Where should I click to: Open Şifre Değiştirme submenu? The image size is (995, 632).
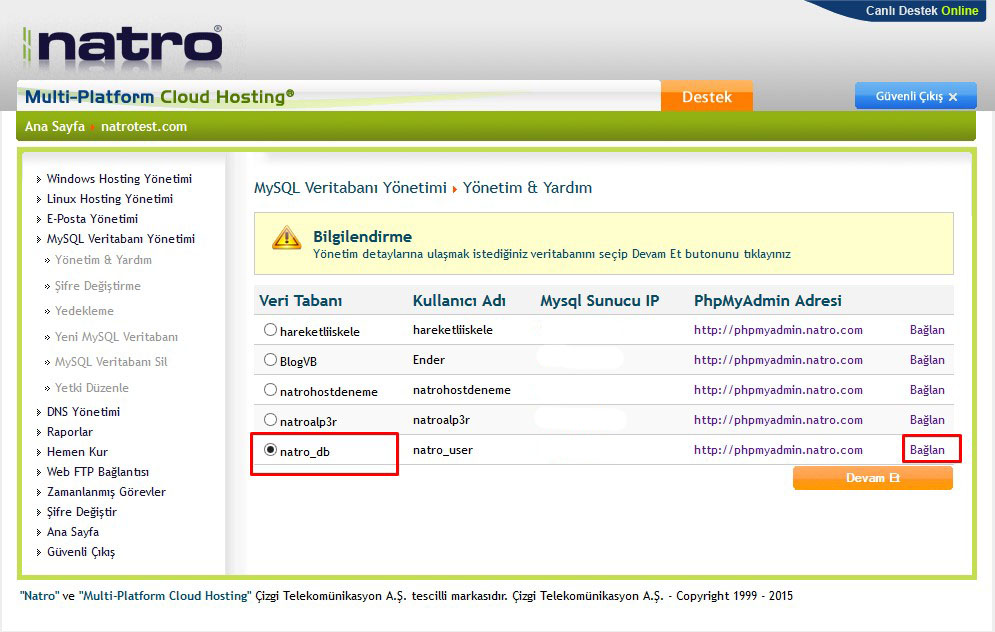click(x=98, y=286)
